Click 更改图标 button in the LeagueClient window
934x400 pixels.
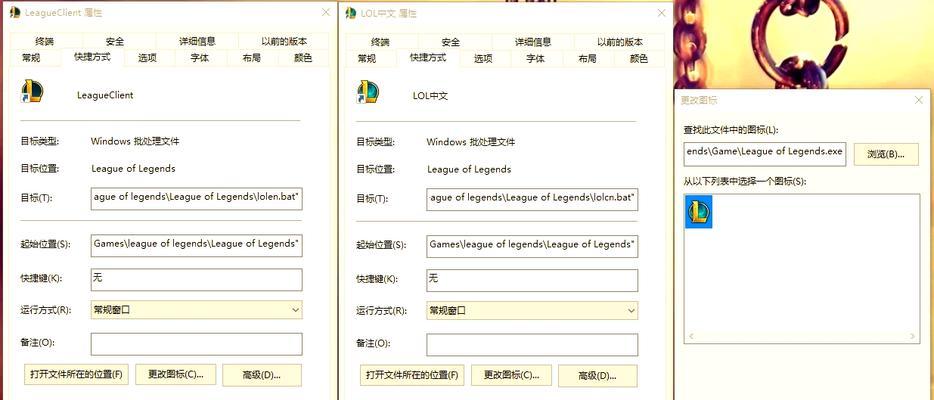[175, 374]
